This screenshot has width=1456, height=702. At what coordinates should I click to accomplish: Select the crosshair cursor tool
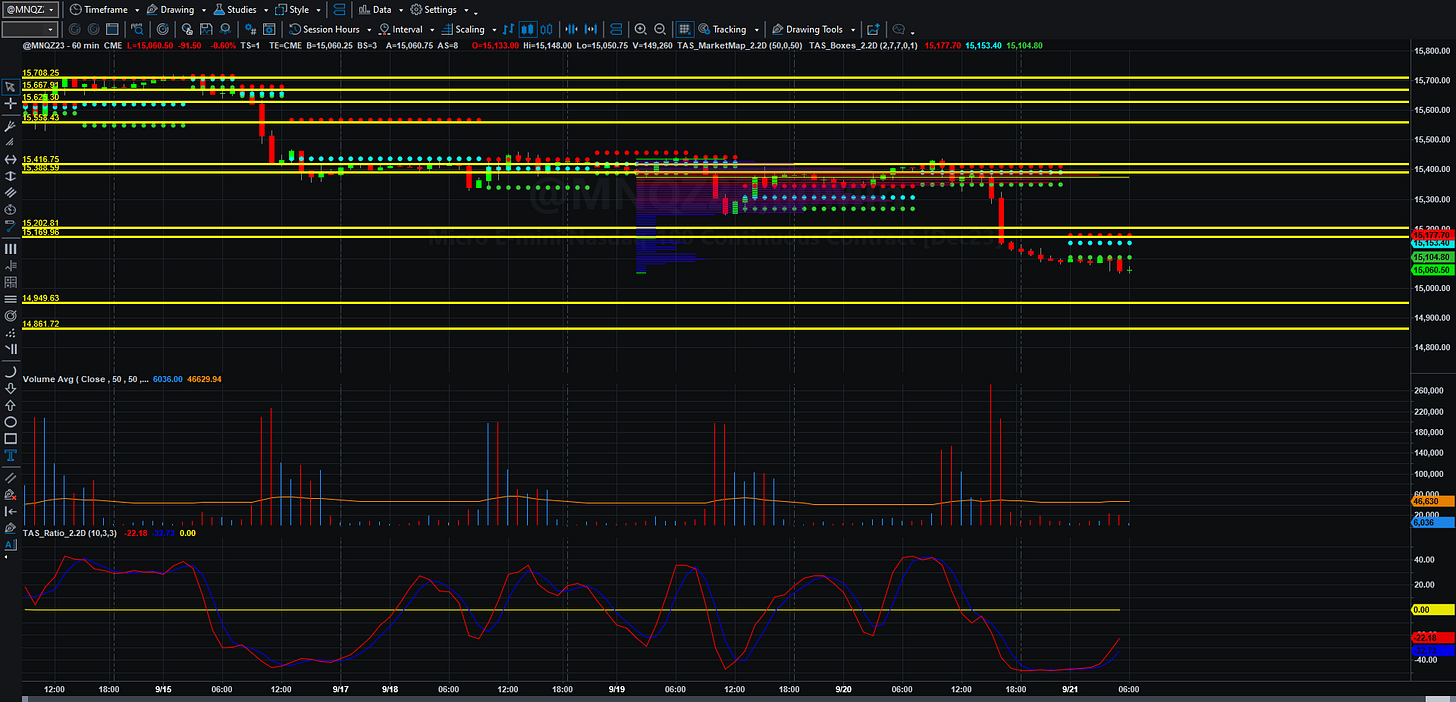[x=10, y=103]
